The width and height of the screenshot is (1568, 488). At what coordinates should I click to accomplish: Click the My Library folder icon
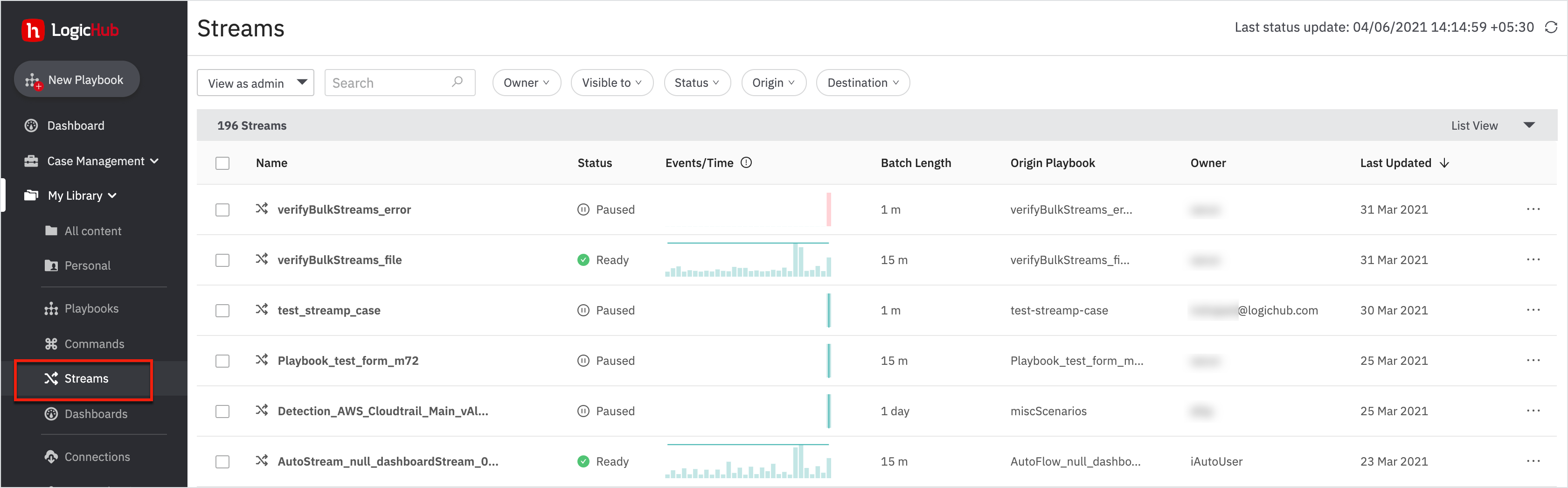(x=31, y=195)
